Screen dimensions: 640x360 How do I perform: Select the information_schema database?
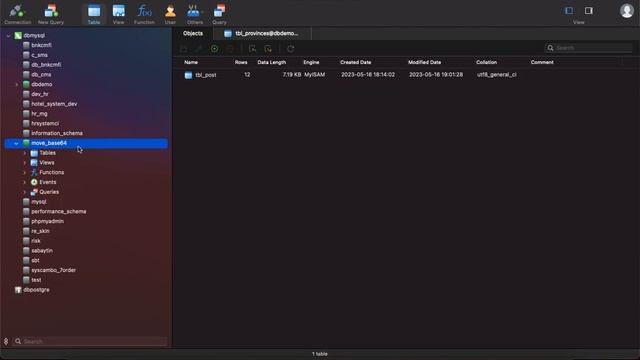57,133
